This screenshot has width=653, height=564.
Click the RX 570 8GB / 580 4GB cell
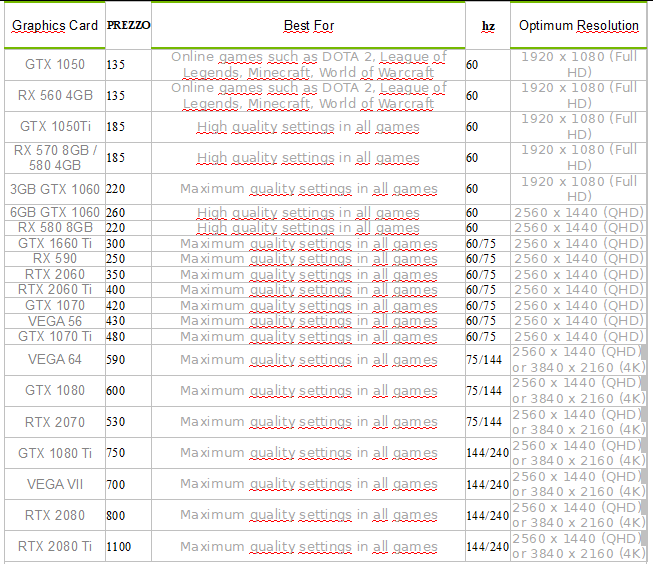tap(55, 157)
